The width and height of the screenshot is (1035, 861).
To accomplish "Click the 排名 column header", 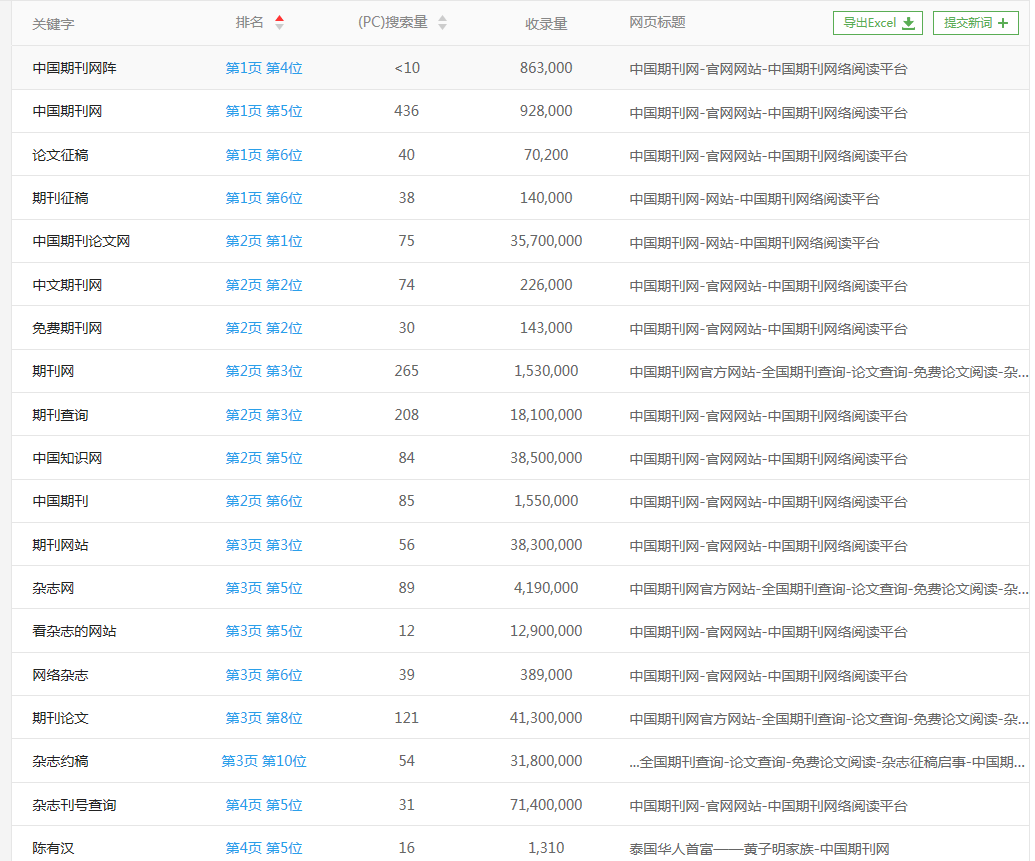I will pyautogui.click(x=251, y=22).
